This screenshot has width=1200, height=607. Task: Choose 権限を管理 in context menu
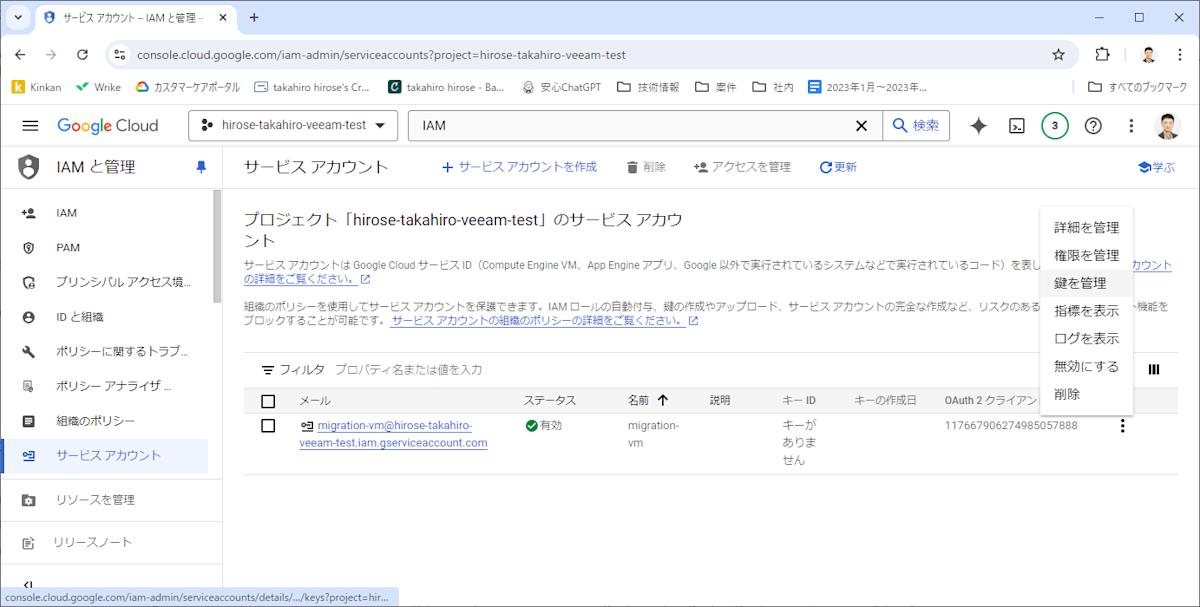[x=1086, y=255]
